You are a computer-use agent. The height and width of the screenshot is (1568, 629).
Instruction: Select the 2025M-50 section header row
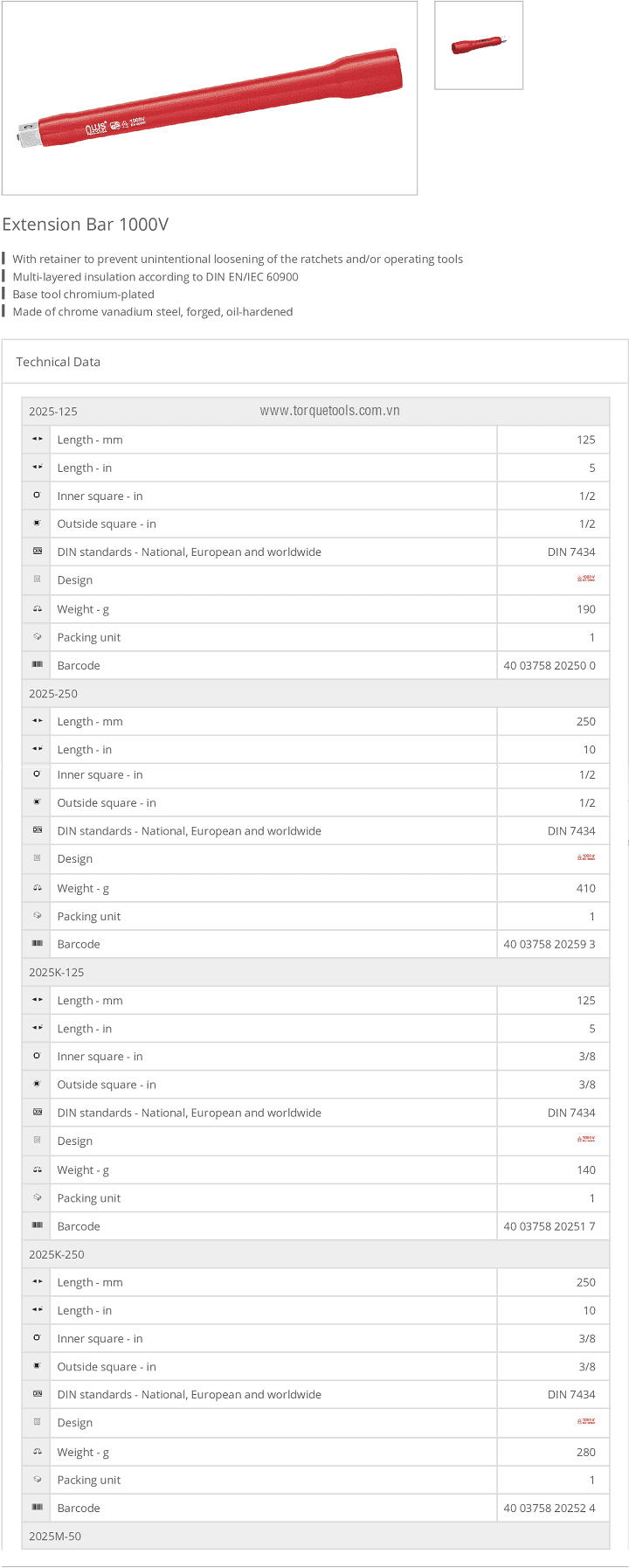tap(315, 1536)
